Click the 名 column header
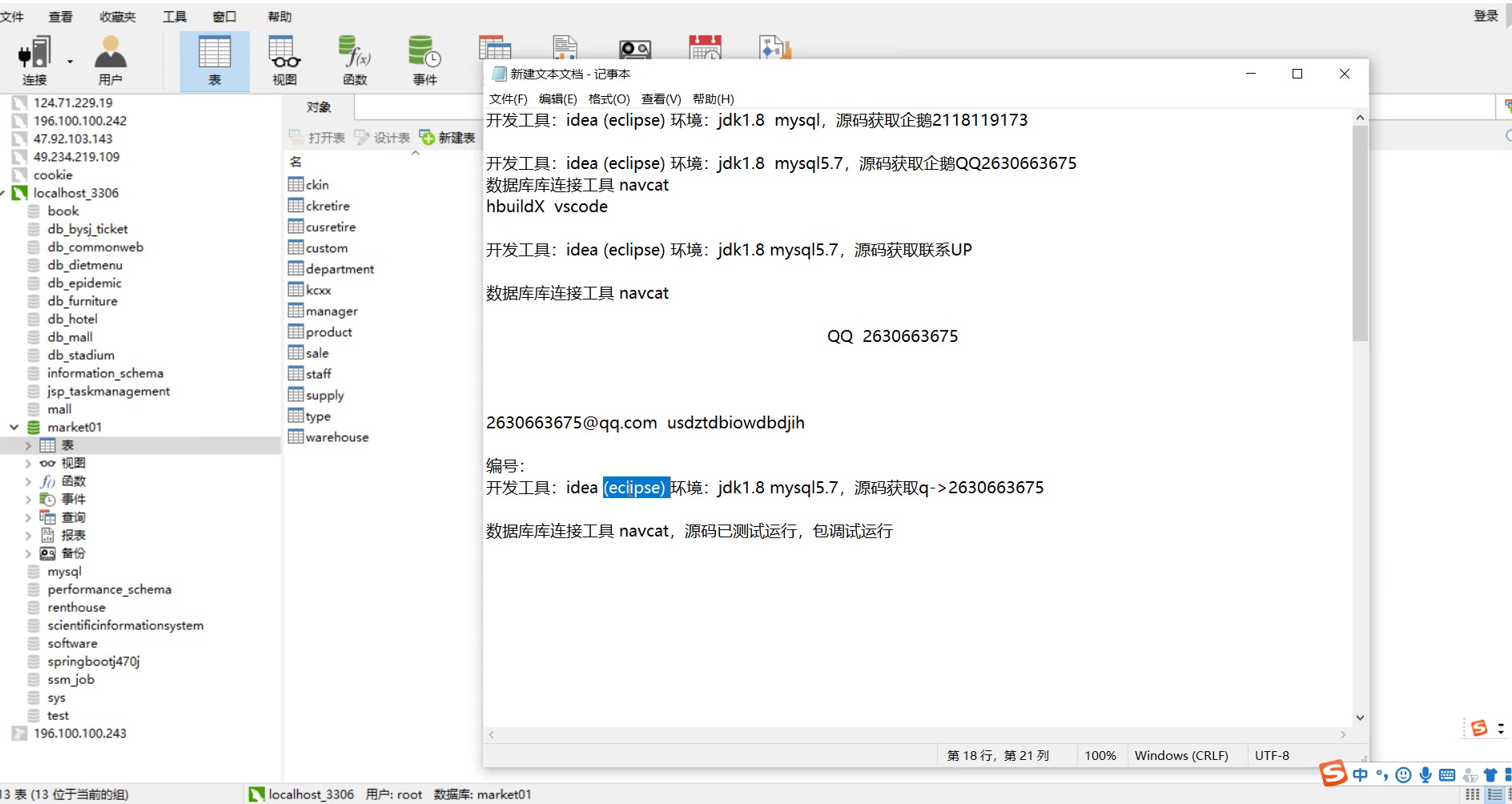Viewport: 1512px width, 804px height. pos(296,162)
